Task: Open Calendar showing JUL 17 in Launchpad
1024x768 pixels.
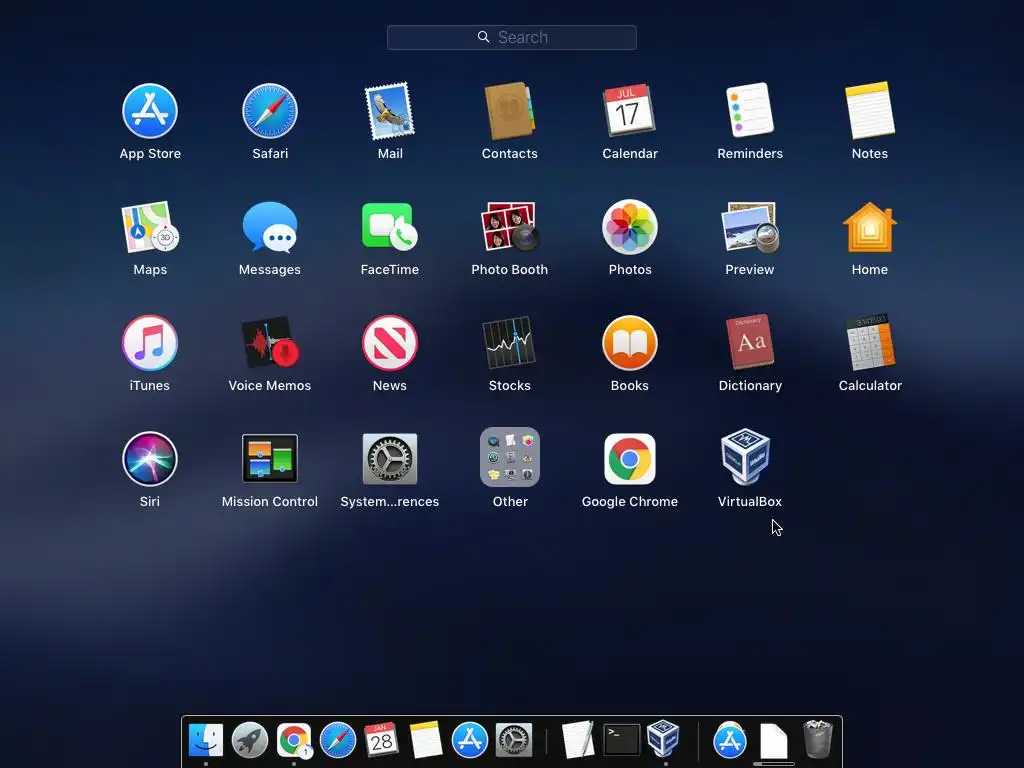Action: (x=629, y=110)
